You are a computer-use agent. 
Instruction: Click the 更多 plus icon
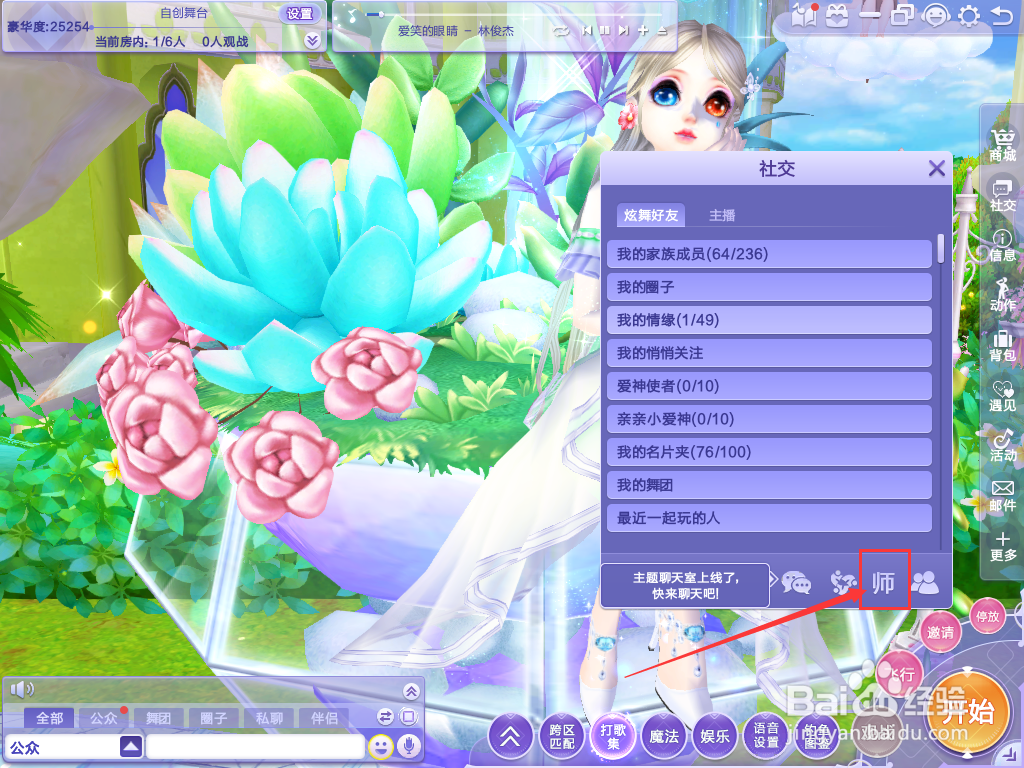coord(1002,546)
